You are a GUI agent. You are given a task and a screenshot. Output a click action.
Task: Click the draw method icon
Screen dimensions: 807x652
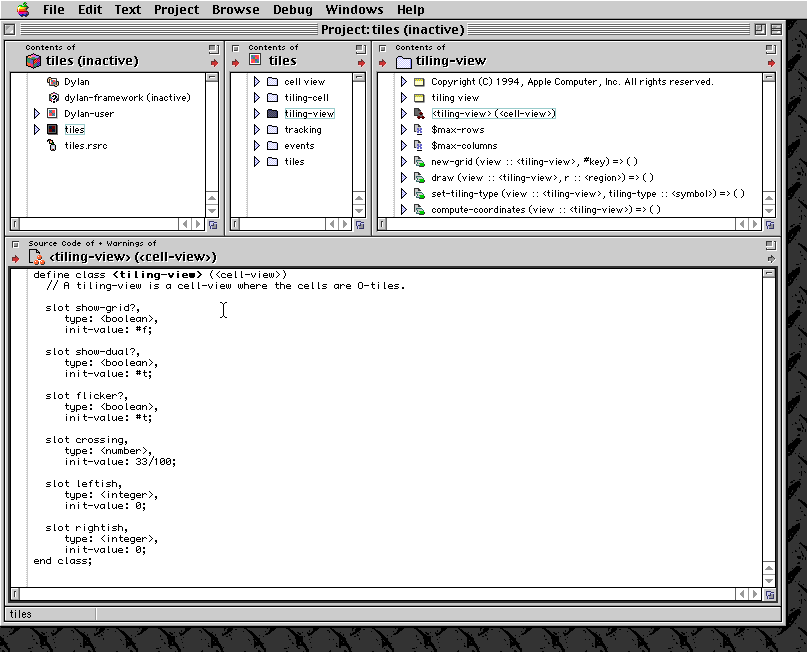[419, 177]
